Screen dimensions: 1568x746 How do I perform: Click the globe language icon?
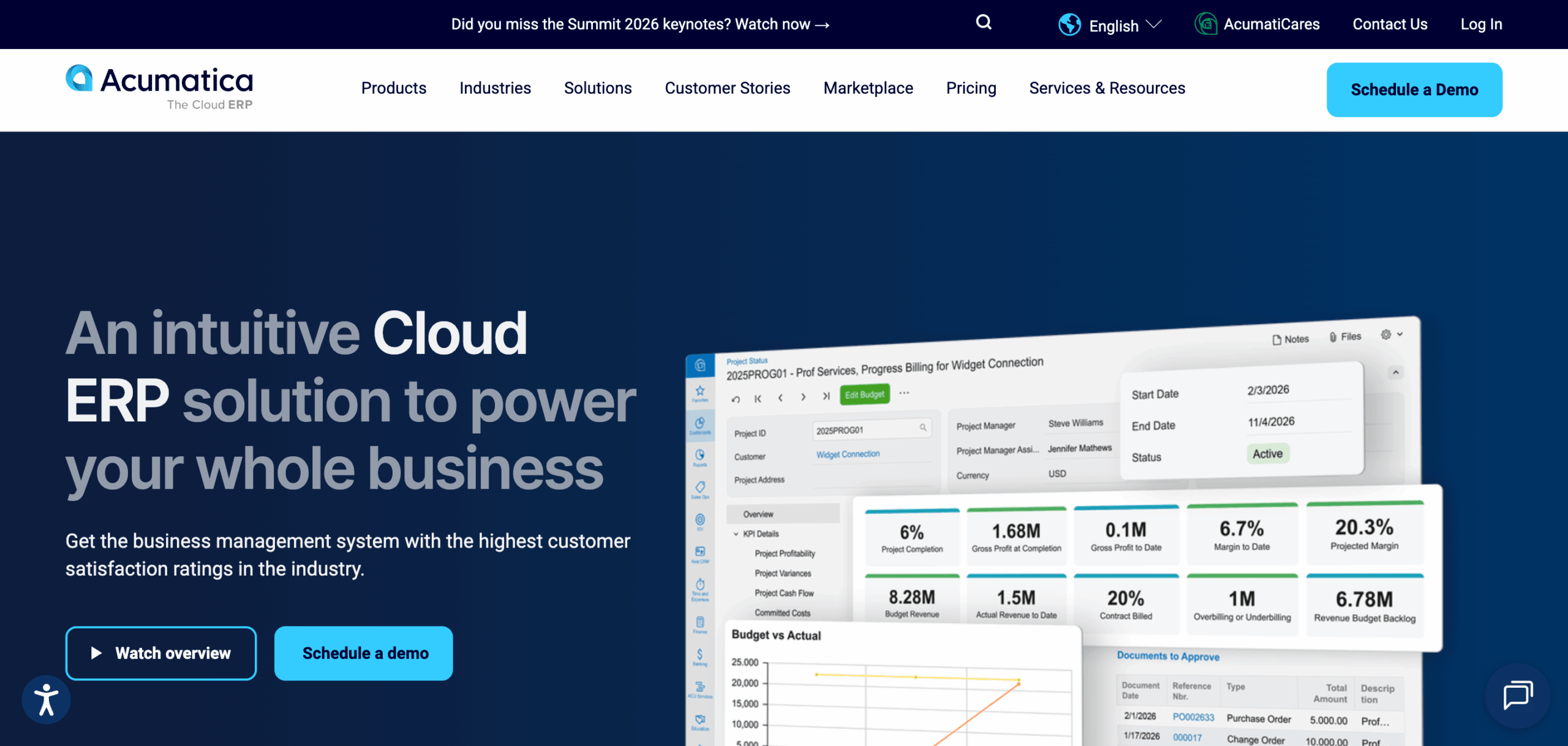(x=1069, y=24)
